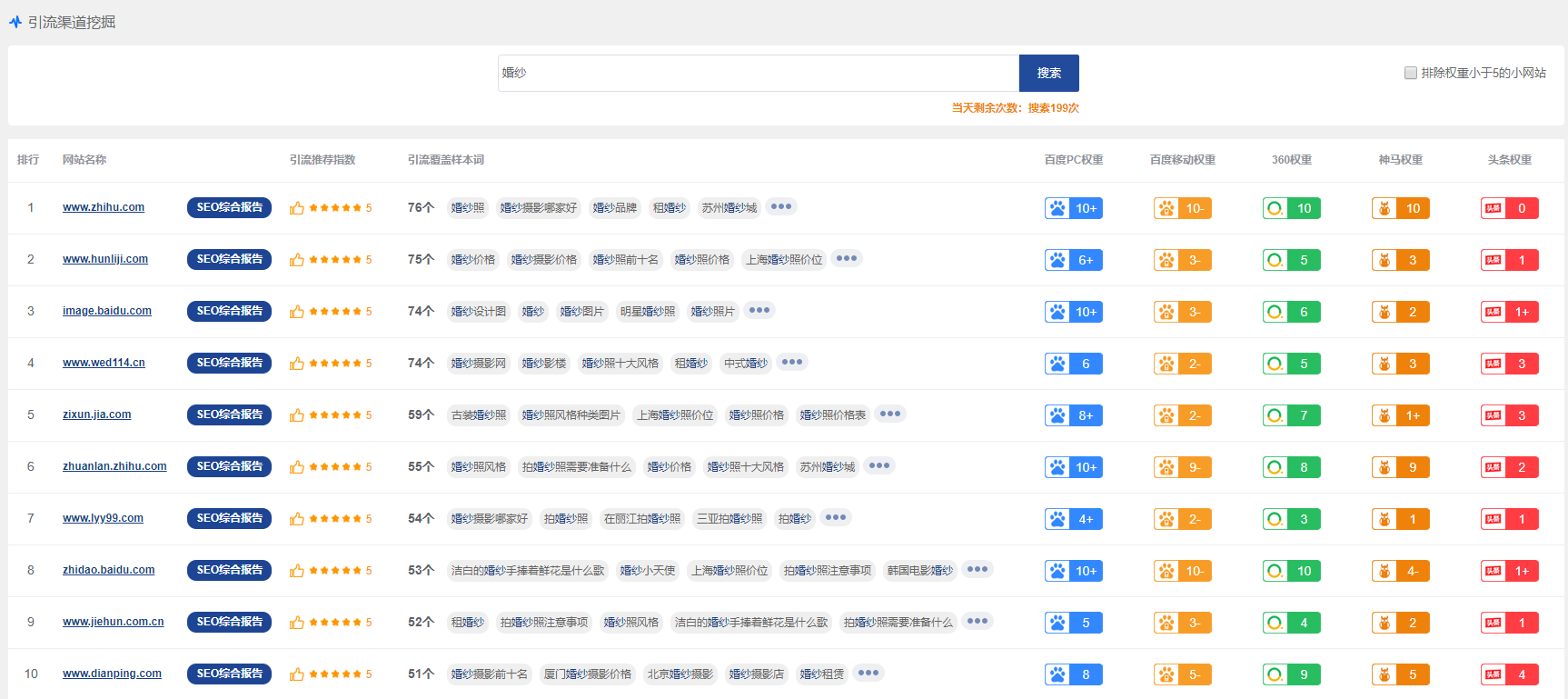Click the Baidu PC weight icon for www.dianping.com
This screenshot has width=1568, height=699.
pyautogui.click(x=1057, y=674)
